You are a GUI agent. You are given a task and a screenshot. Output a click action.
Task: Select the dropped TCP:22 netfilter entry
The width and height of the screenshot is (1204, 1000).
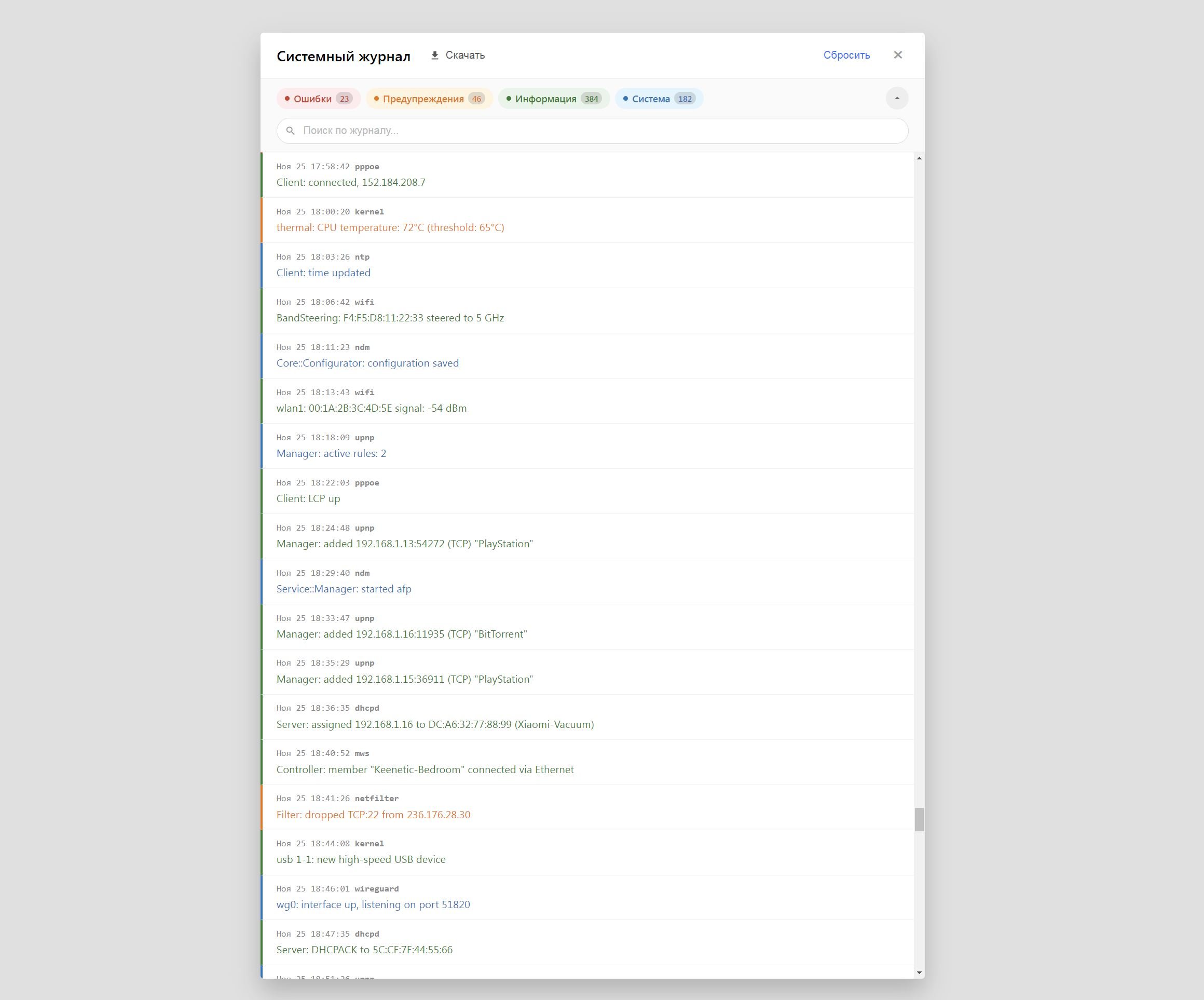pyautogui.click(x=373, y=814)
